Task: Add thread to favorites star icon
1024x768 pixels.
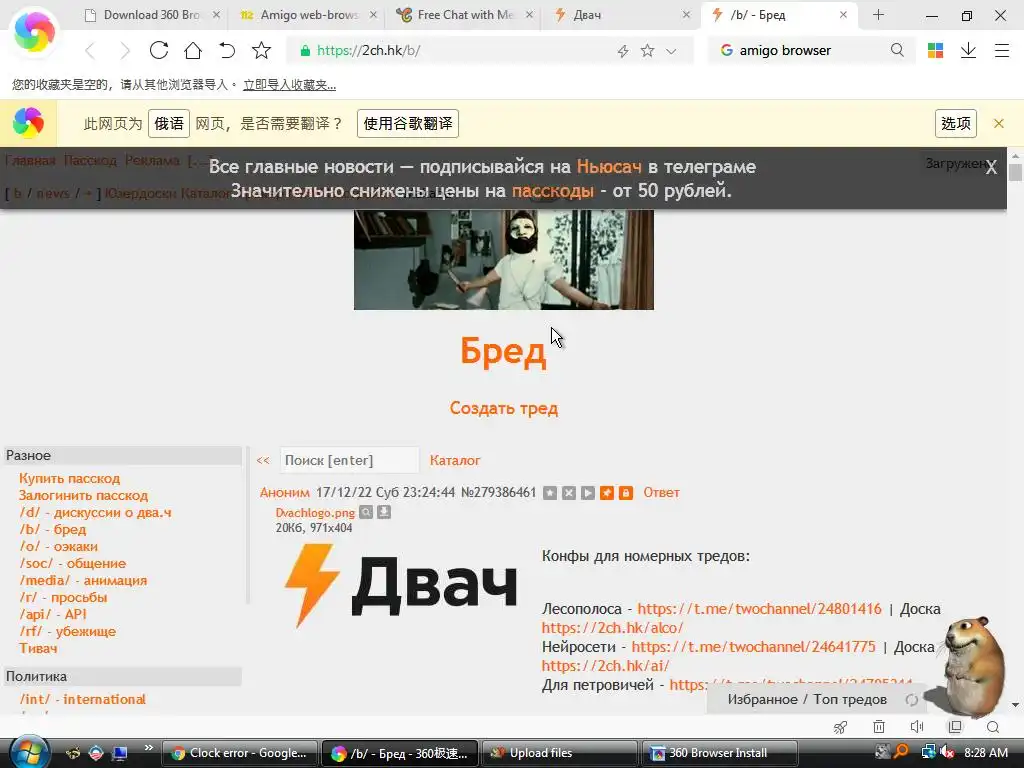Action: 550,493
